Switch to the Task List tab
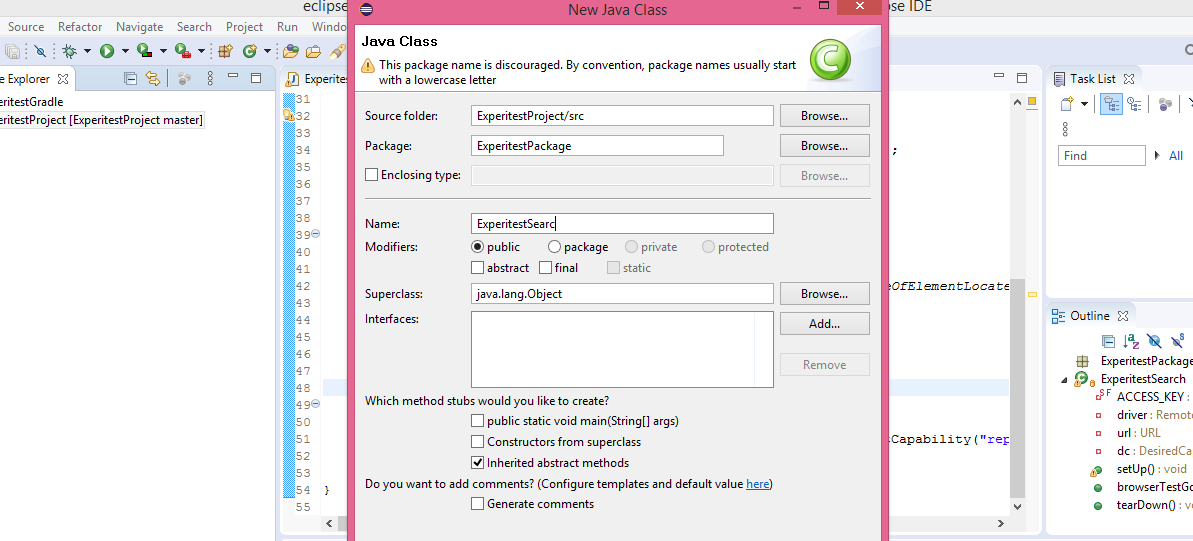This screenshot has width=1193, height=541. click(x=1092, y=78)
